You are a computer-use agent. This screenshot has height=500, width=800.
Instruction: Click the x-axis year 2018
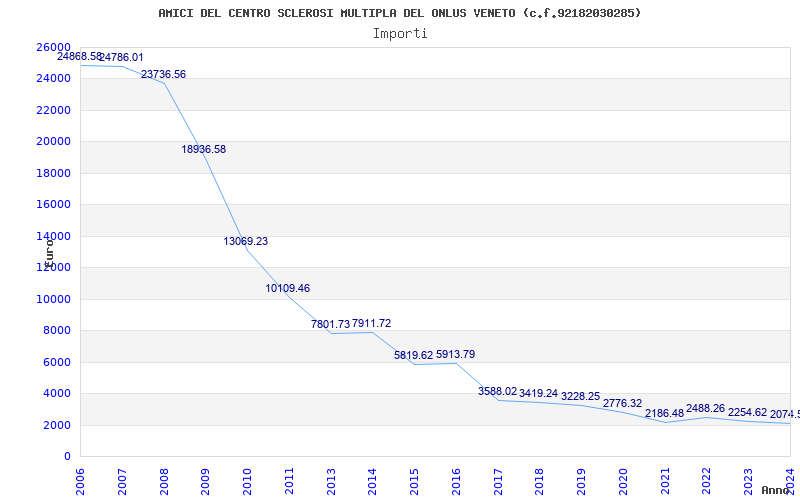coord(540,482)
